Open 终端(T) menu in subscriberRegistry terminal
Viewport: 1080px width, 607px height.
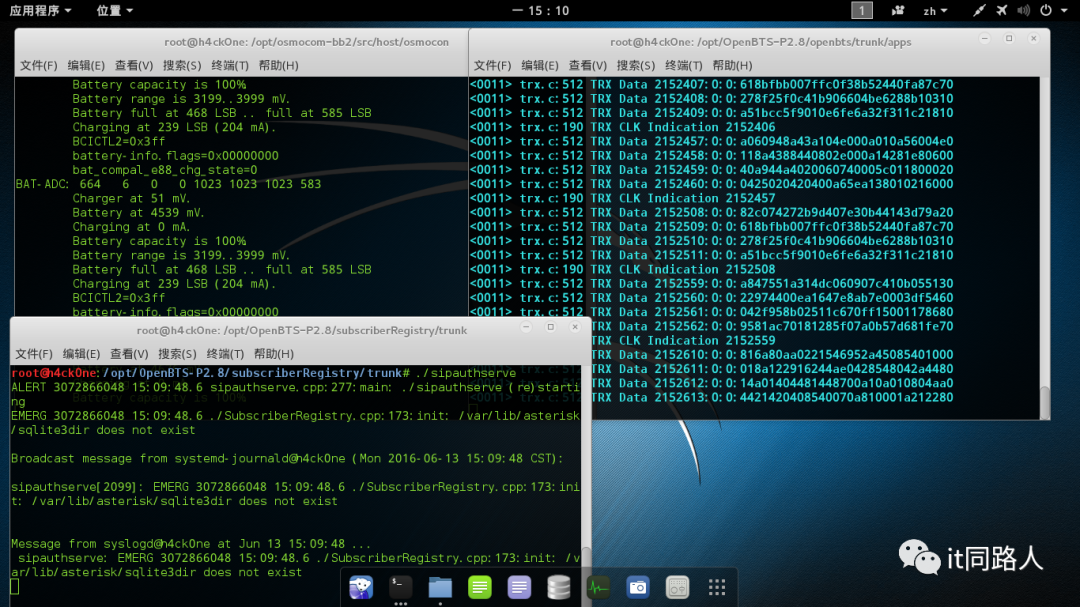coord(225,354)
